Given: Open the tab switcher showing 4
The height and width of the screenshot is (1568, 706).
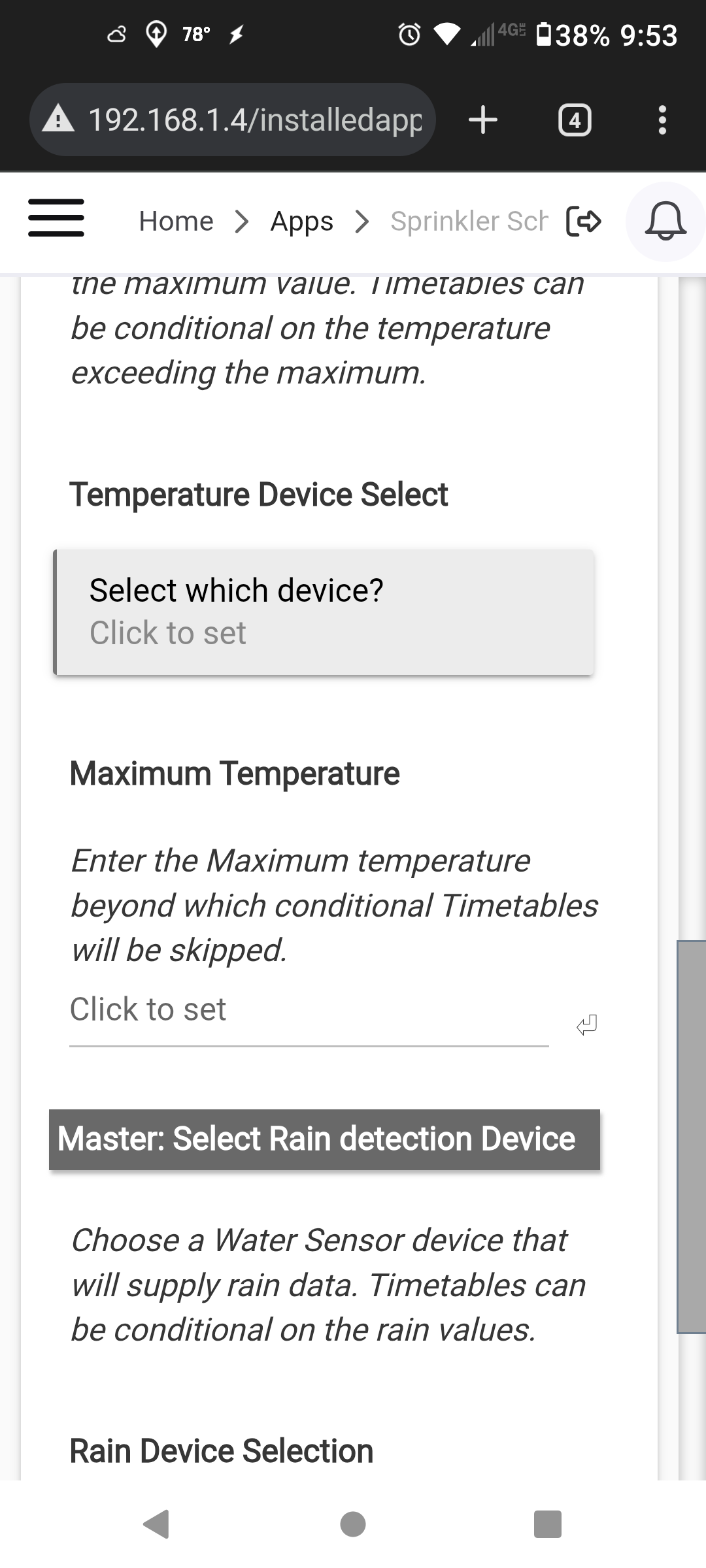Looking at the screenshot, I should [575, 120].
